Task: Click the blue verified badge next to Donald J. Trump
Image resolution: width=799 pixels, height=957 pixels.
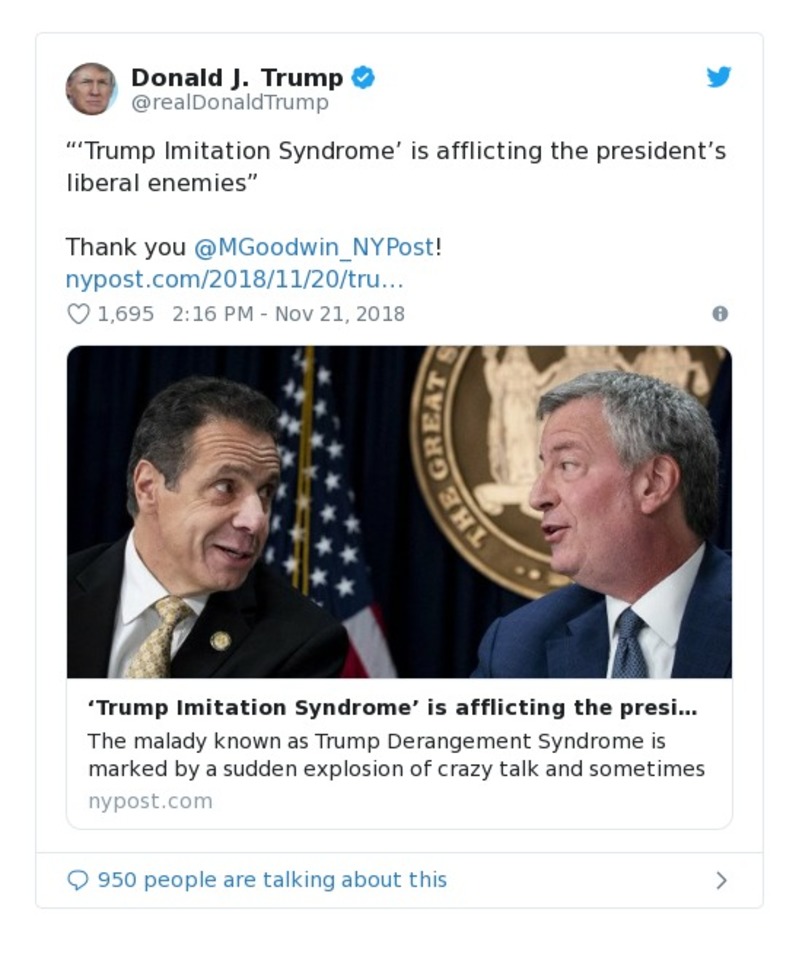Action: 365,77
